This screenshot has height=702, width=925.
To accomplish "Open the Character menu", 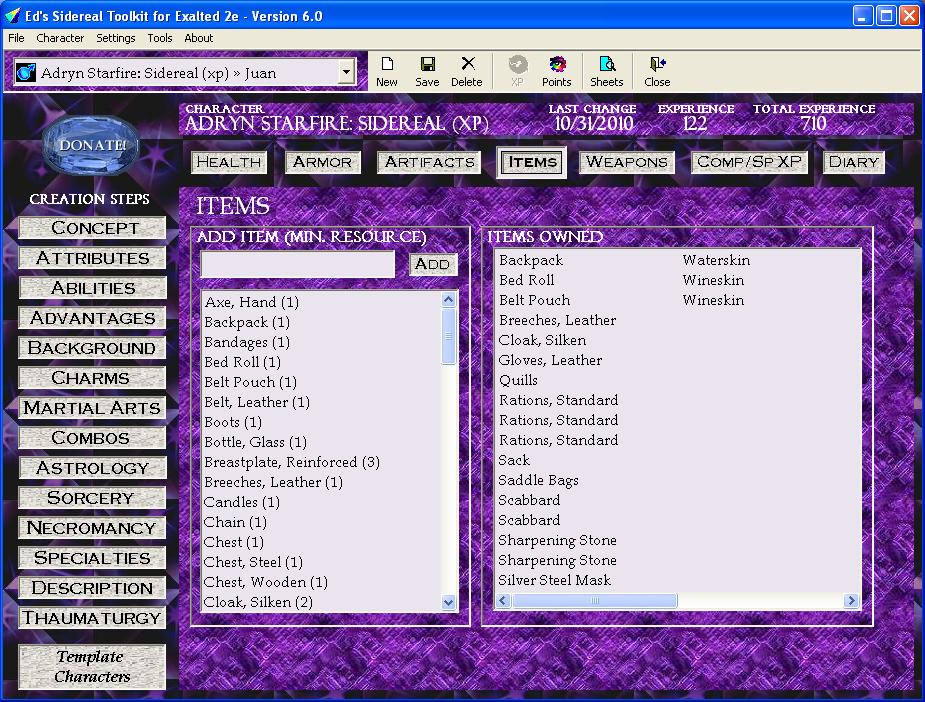I will [x=60, y=38].
